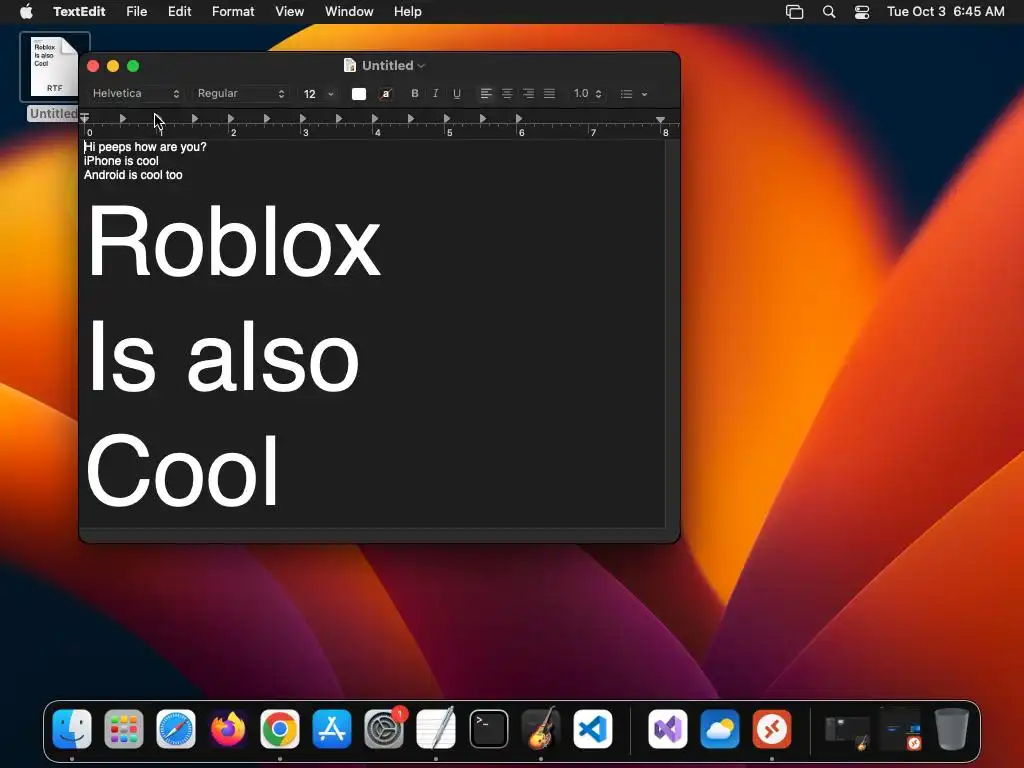This screenshot has height=768, width=1024.
Task: Open the cloud app icon in Dock
Action: (720, 729)
